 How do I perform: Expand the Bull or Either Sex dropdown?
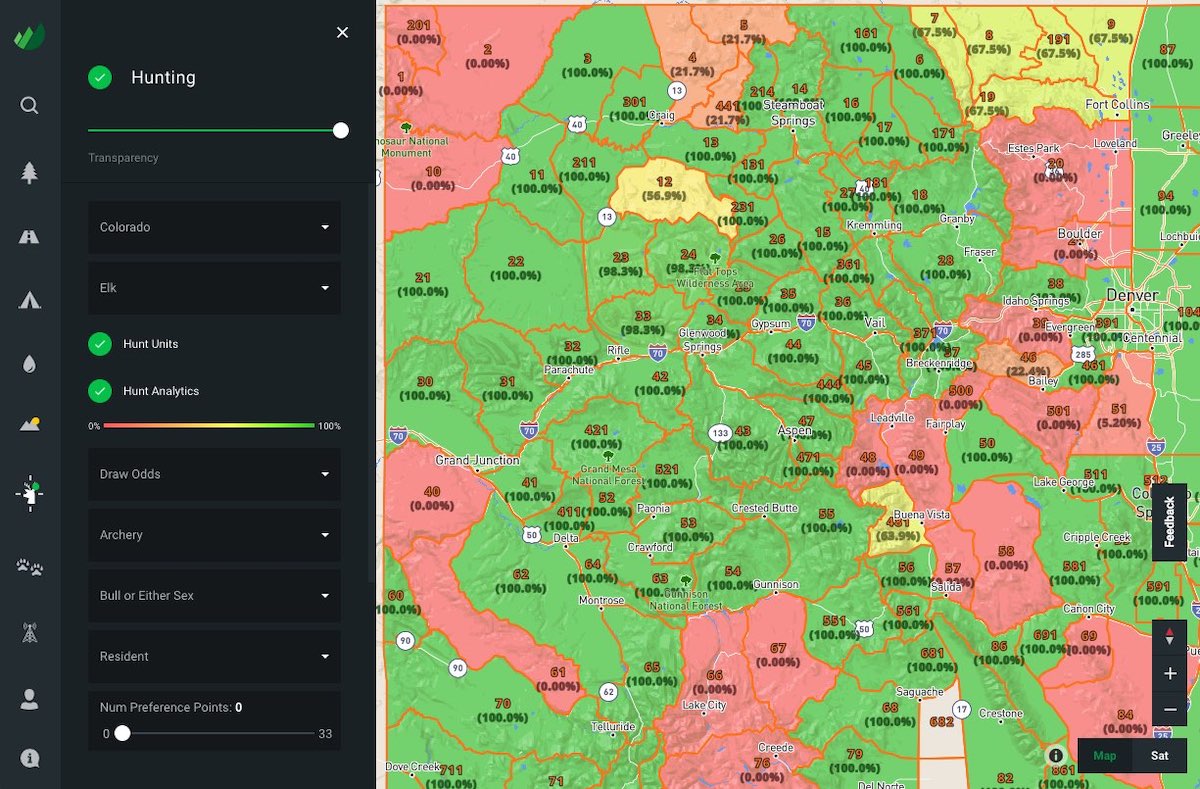pos(214,596)
